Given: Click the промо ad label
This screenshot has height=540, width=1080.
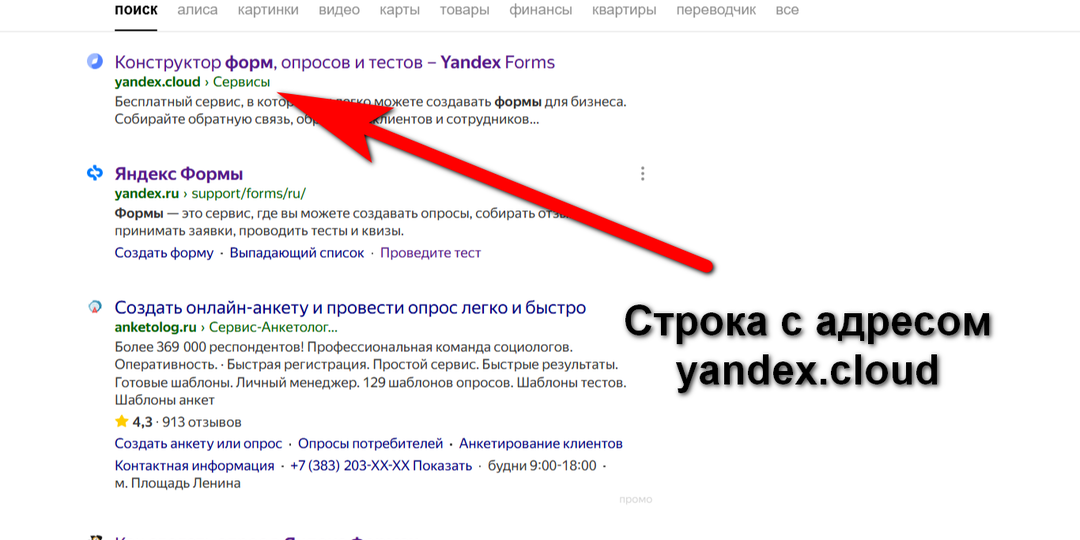Looking at the screenshot, I should coord(635,499).
